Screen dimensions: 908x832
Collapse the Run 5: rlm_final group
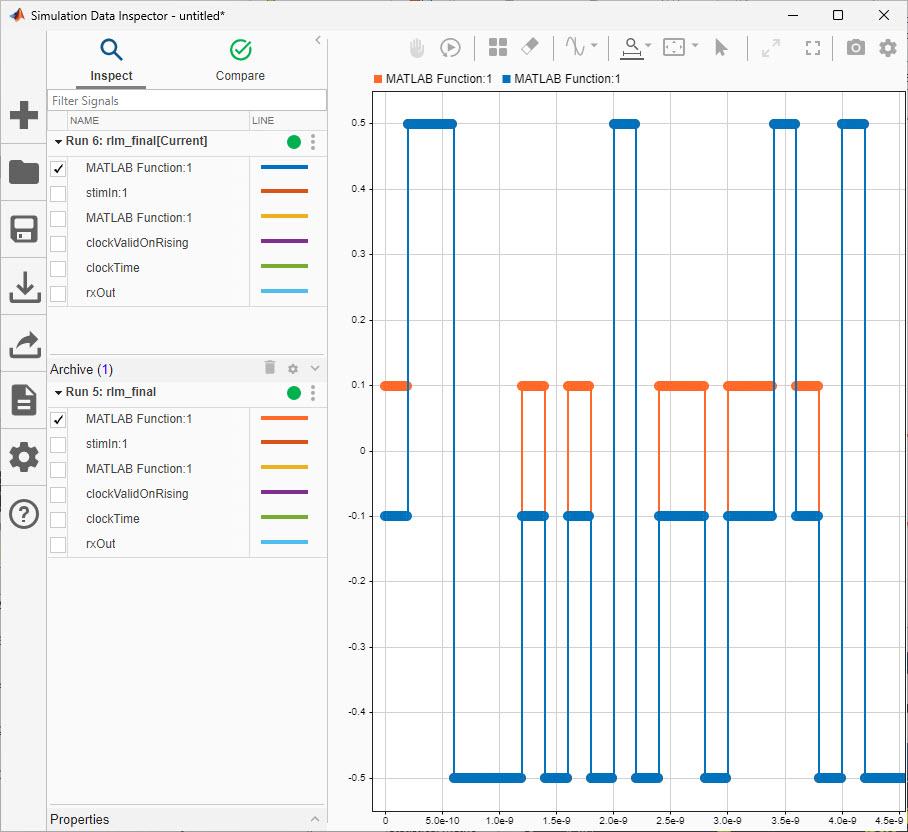58,393
